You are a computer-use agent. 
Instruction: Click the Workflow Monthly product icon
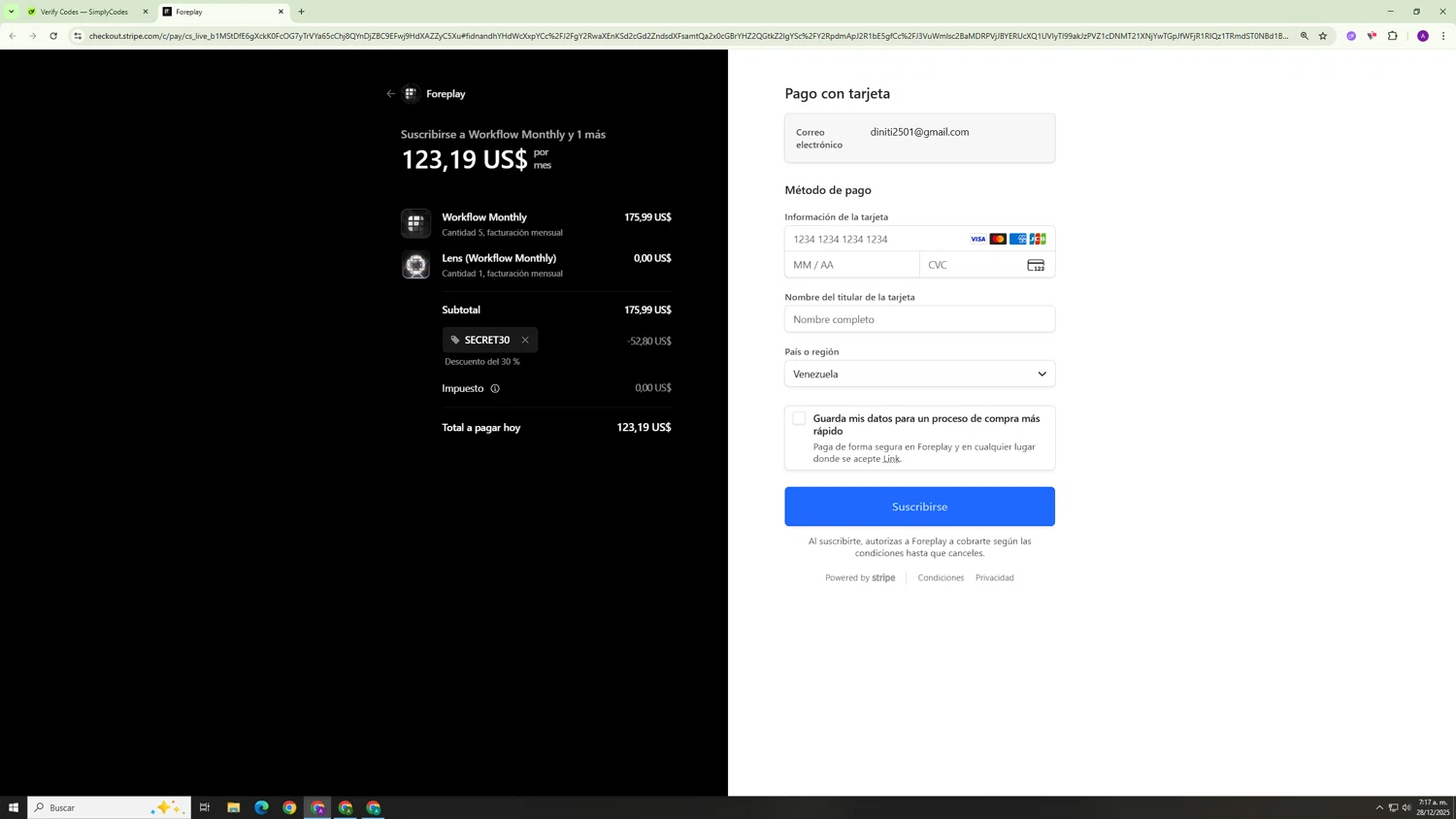pos(415,223)
